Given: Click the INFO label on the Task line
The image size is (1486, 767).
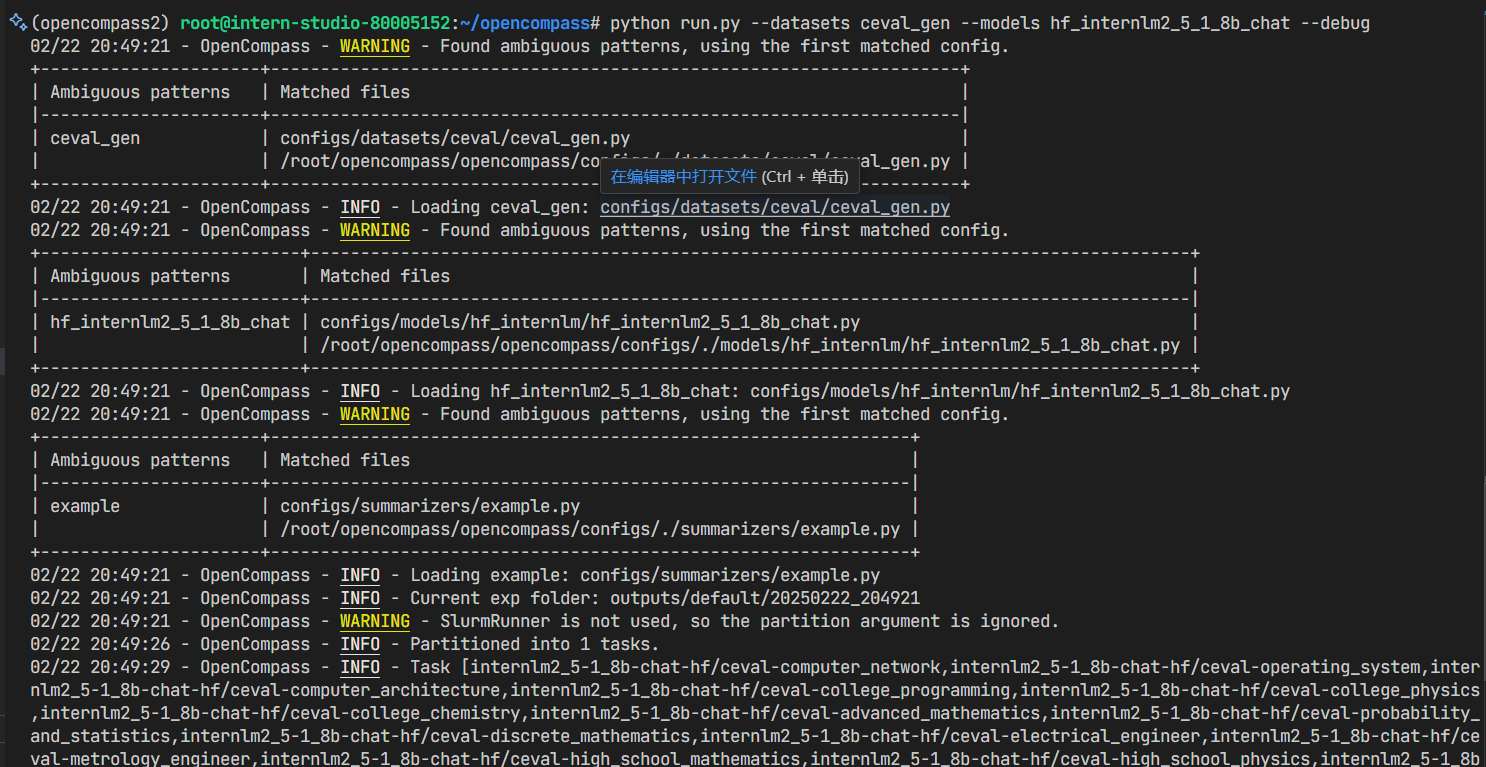Looking at the screenshot, I should click(x=360, y=668).
